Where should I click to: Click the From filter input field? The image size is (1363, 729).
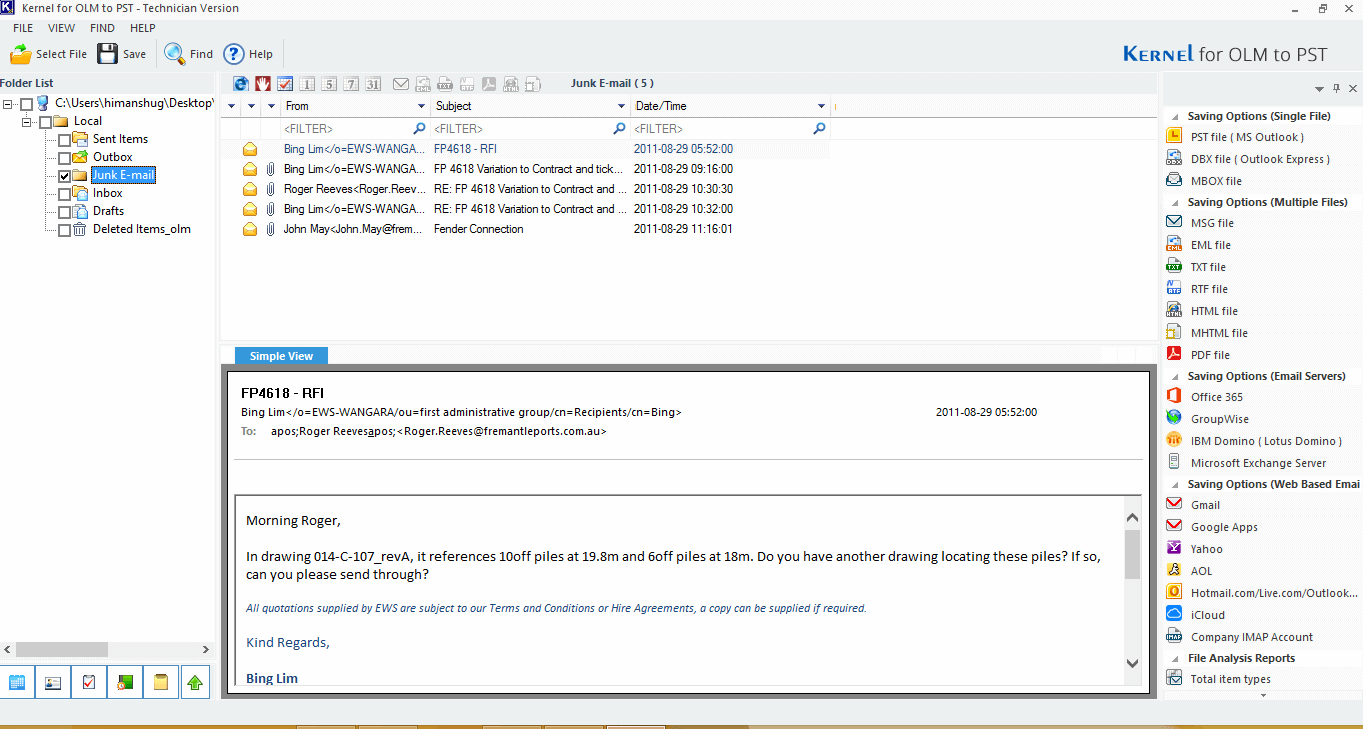(355, 129)
